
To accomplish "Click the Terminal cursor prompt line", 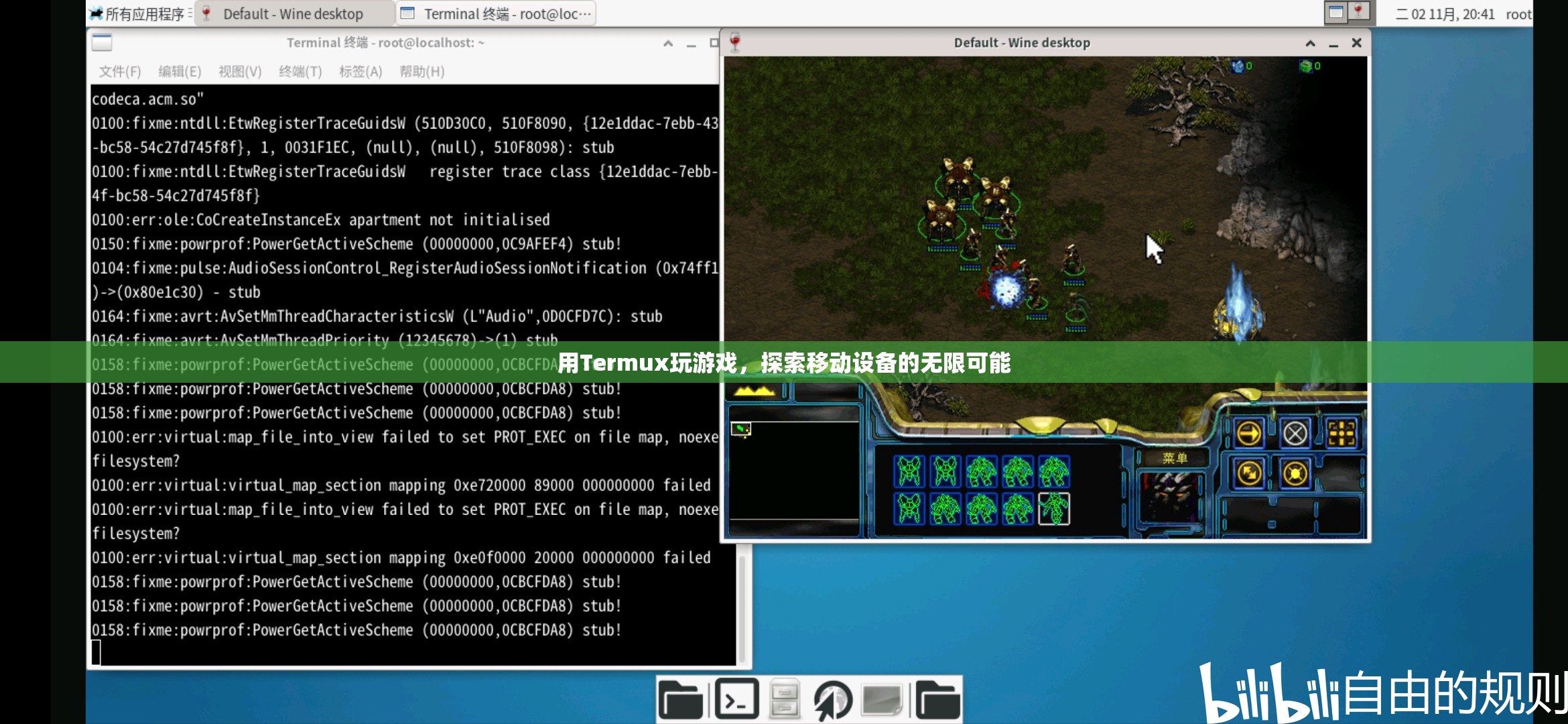I will pyautogui.click(x=96, y=652).
